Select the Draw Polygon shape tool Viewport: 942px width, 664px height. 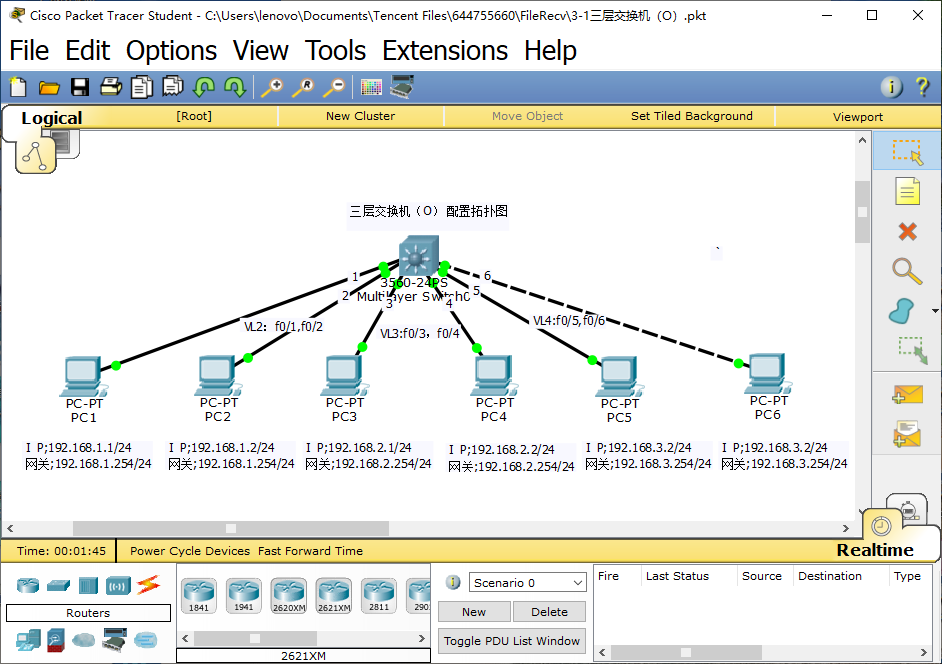(x=901, y=311)
